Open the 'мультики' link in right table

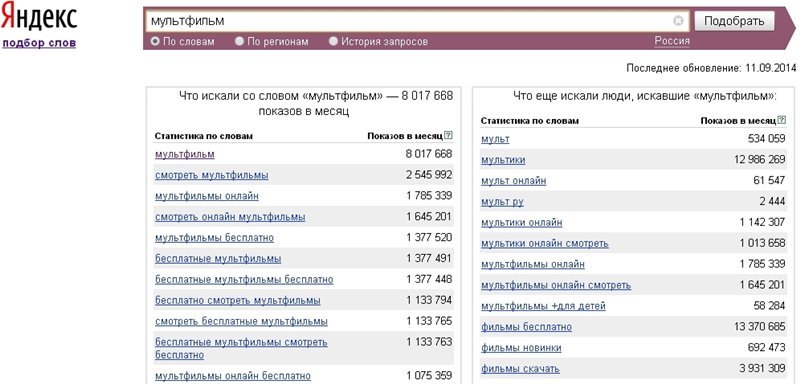(x=503, y=160)
